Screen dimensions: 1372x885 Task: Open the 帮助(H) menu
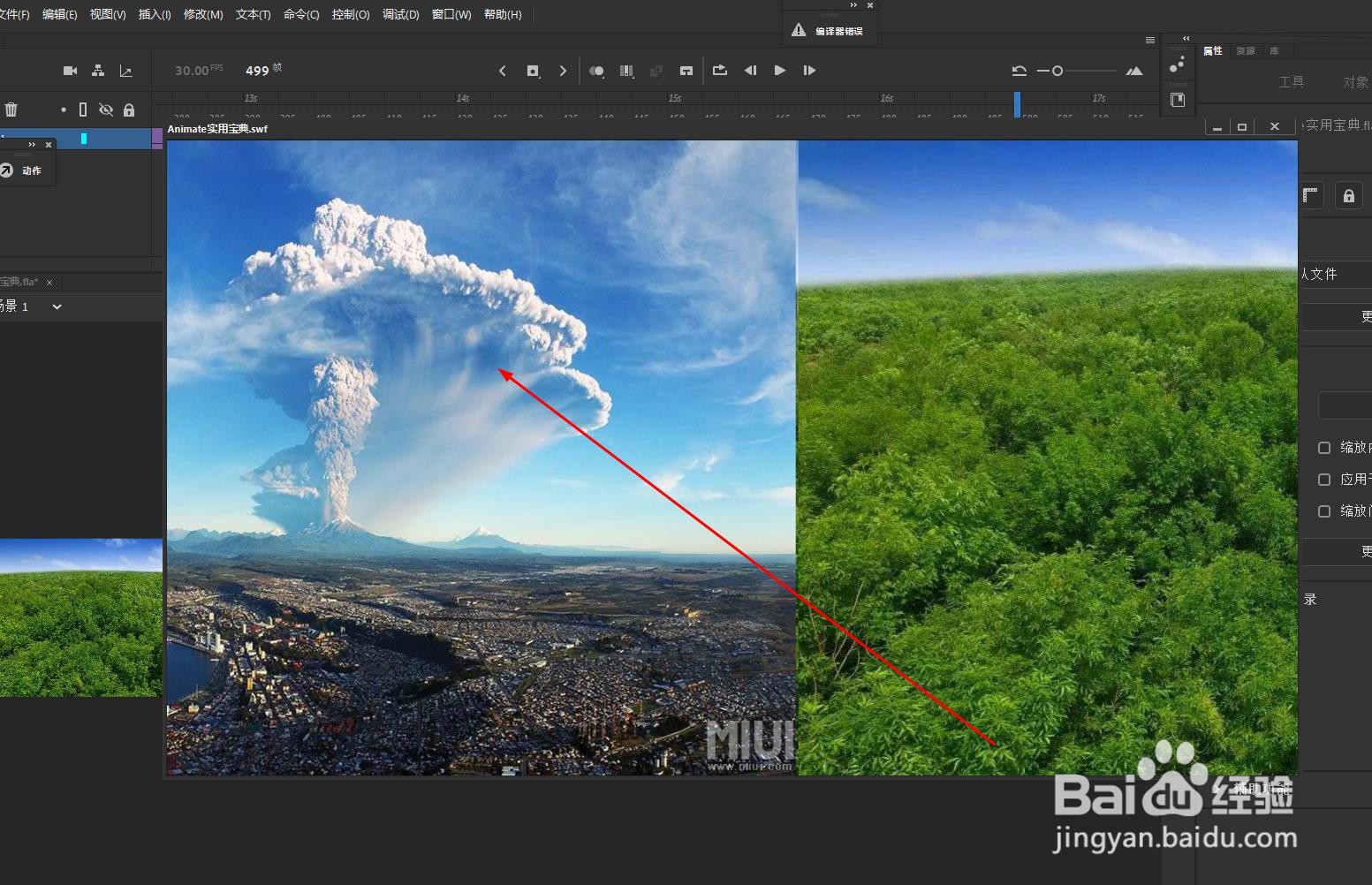pyautogui.click(x=503, y=15)
